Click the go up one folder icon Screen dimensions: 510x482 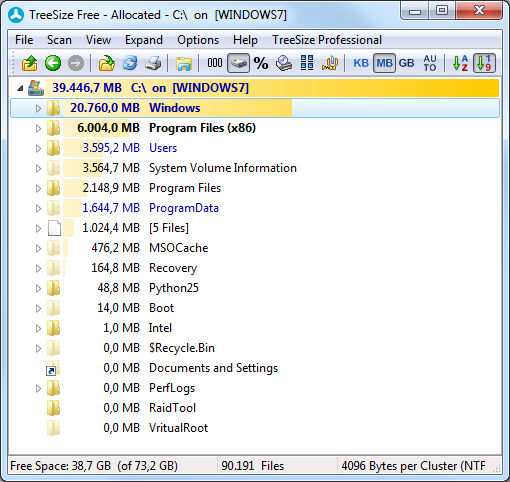(29, 63)
